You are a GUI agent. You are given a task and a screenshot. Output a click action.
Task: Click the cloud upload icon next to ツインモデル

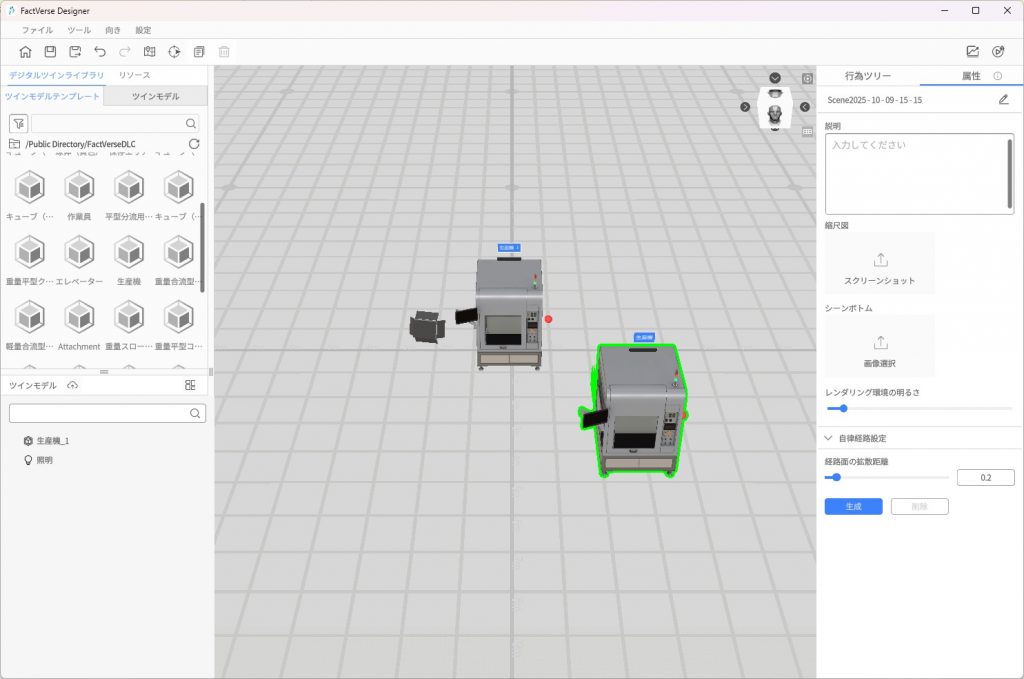coord(72,386)
